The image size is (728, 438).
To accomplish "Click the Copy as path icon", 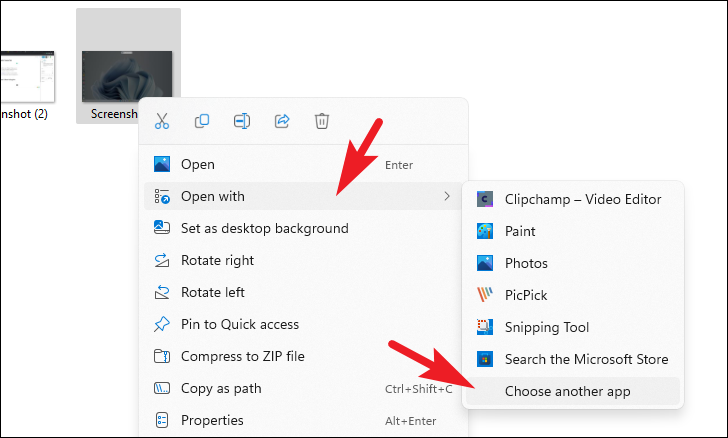I will (x=162, y=388).
